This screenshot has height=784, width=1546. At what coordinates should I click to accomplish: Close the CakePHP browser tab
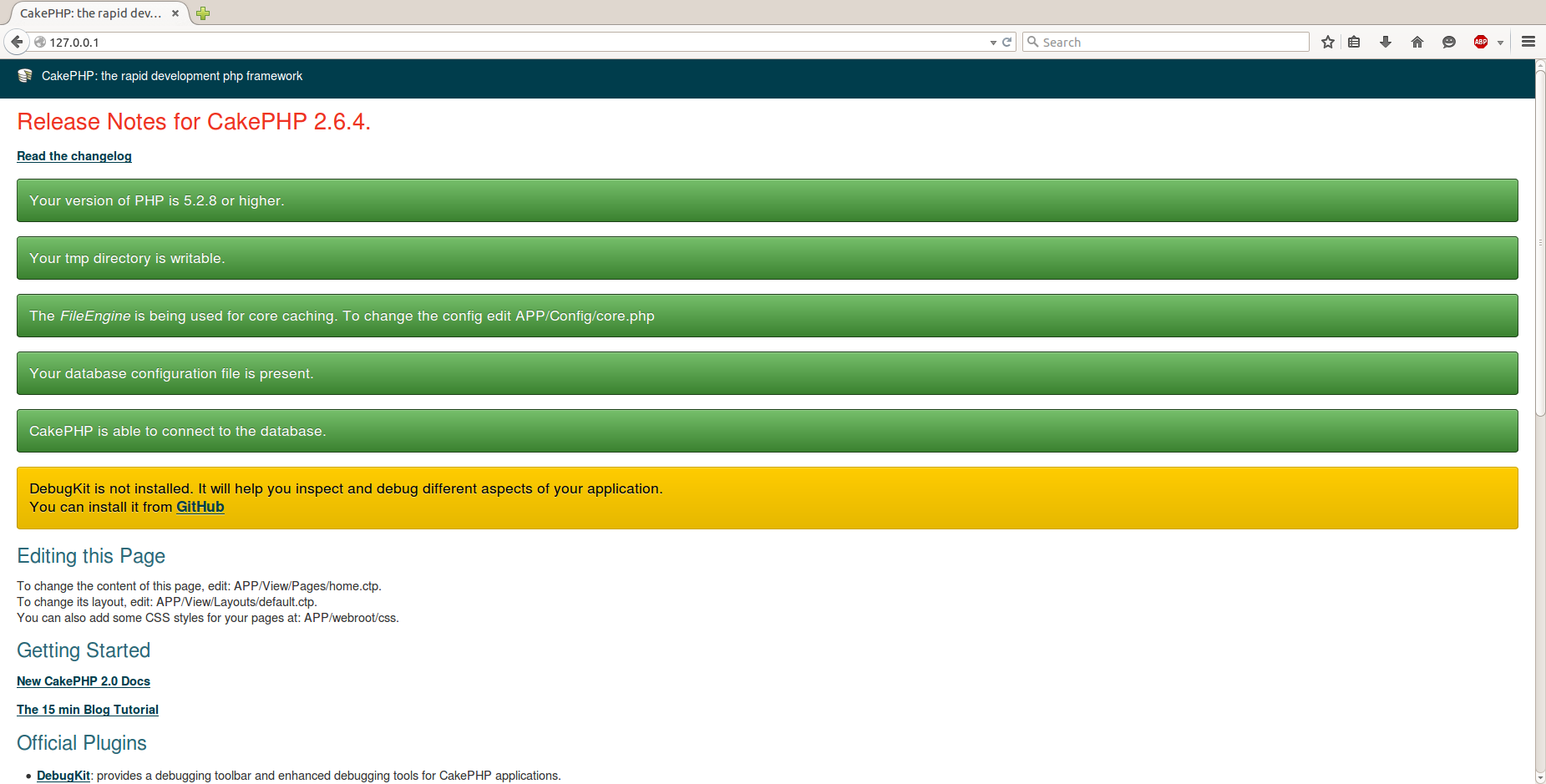175,13
